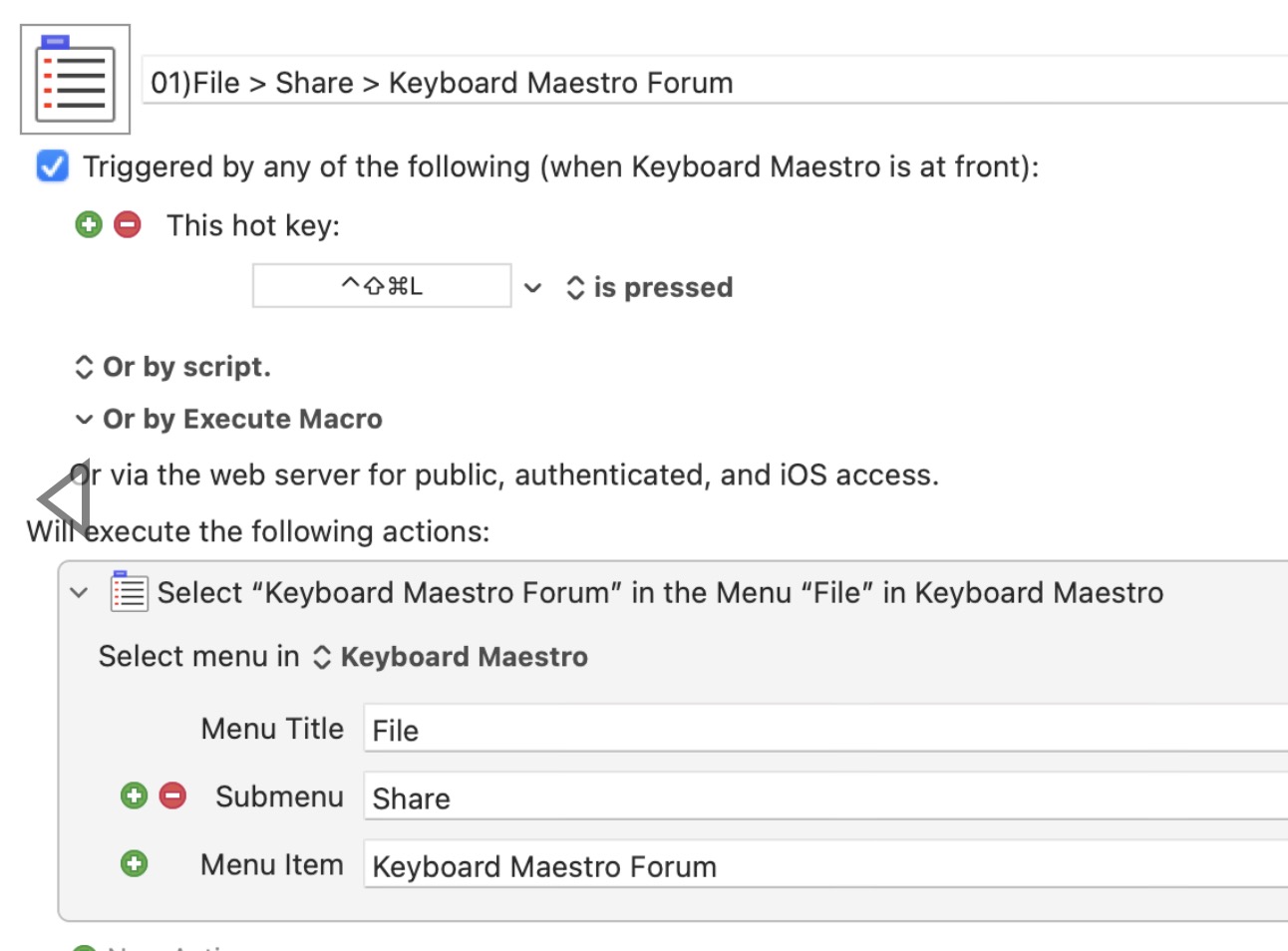
Task: Toggle the Triggered by any checkbox
Action: pos(52,166)
